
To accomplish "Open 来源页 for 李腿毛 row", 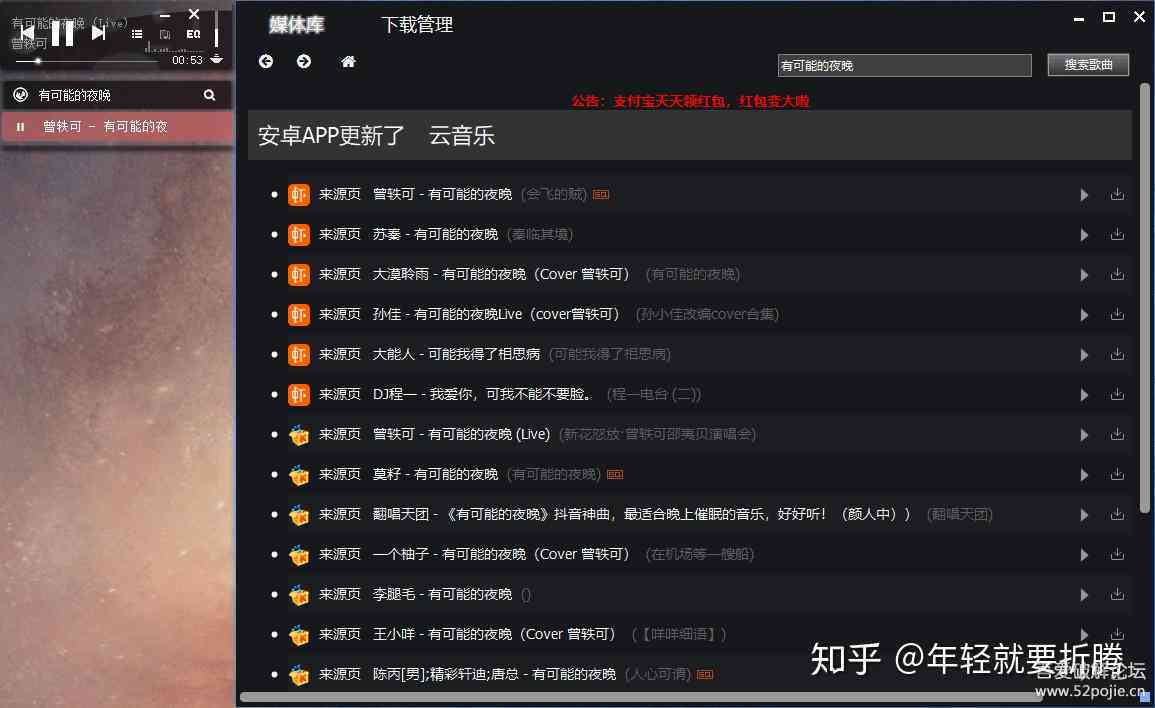I will (x=340, y=594).
